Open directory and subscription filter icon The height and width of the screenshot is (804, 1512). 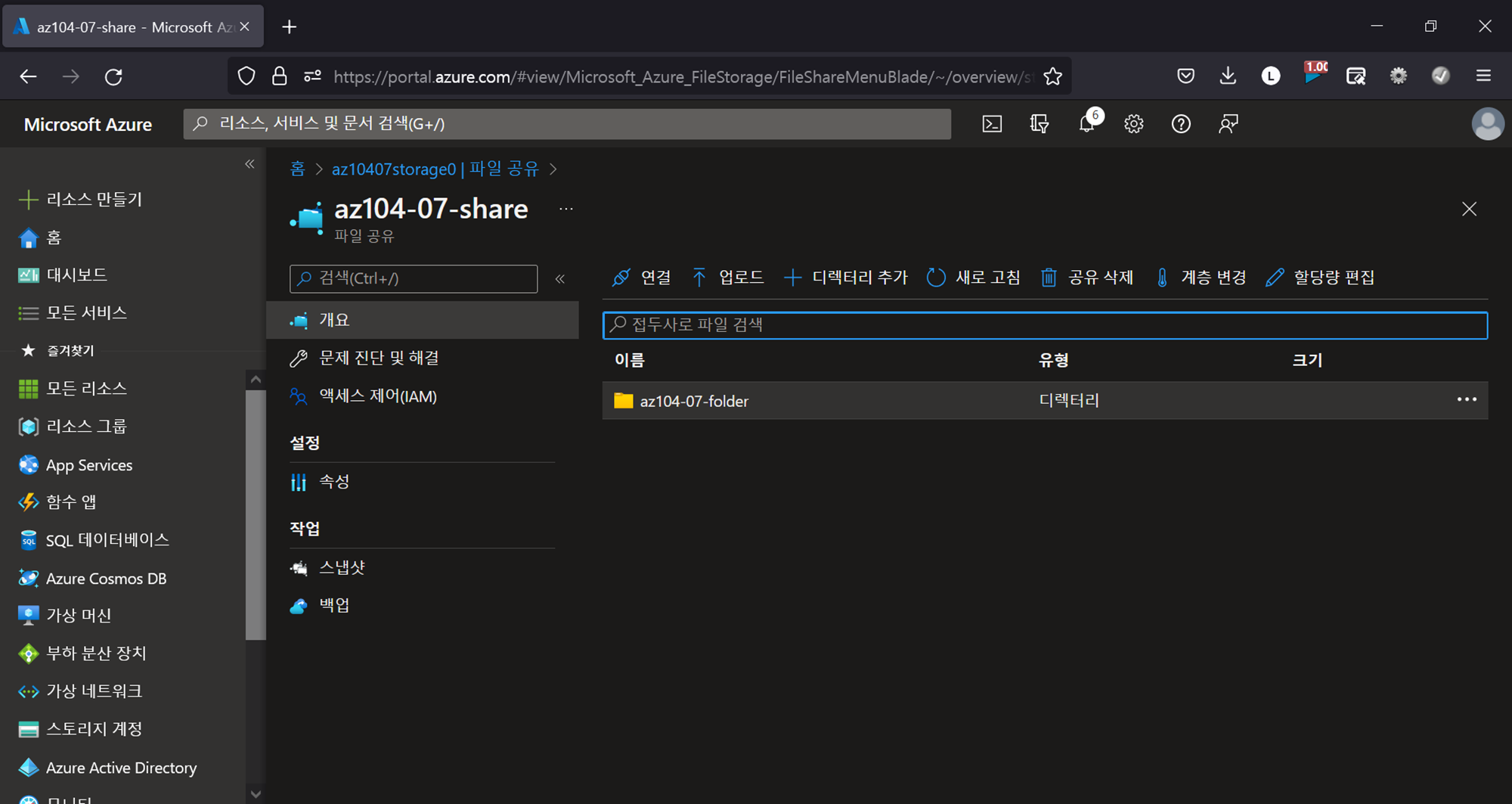(1039, 124)
